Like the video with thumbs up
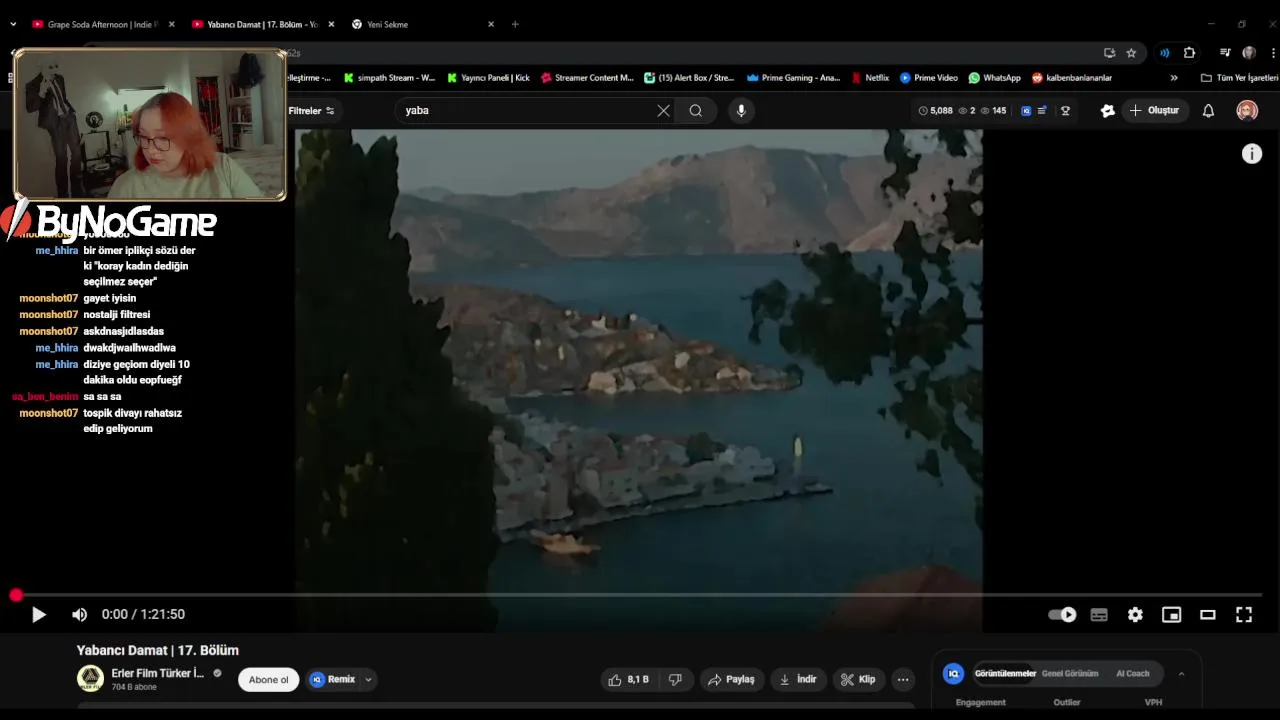1280x720 pixels. (629, 680)
